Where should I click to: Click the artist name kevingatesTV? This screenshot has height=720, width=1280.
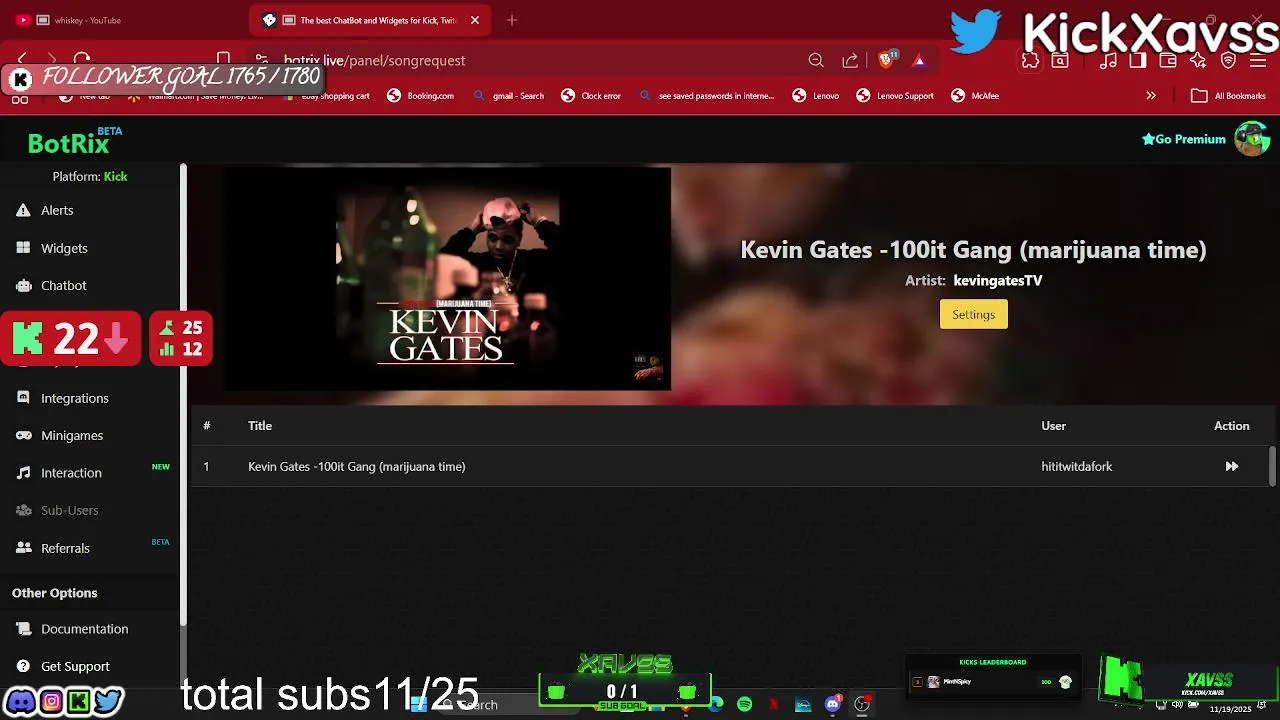click(997, 280)
